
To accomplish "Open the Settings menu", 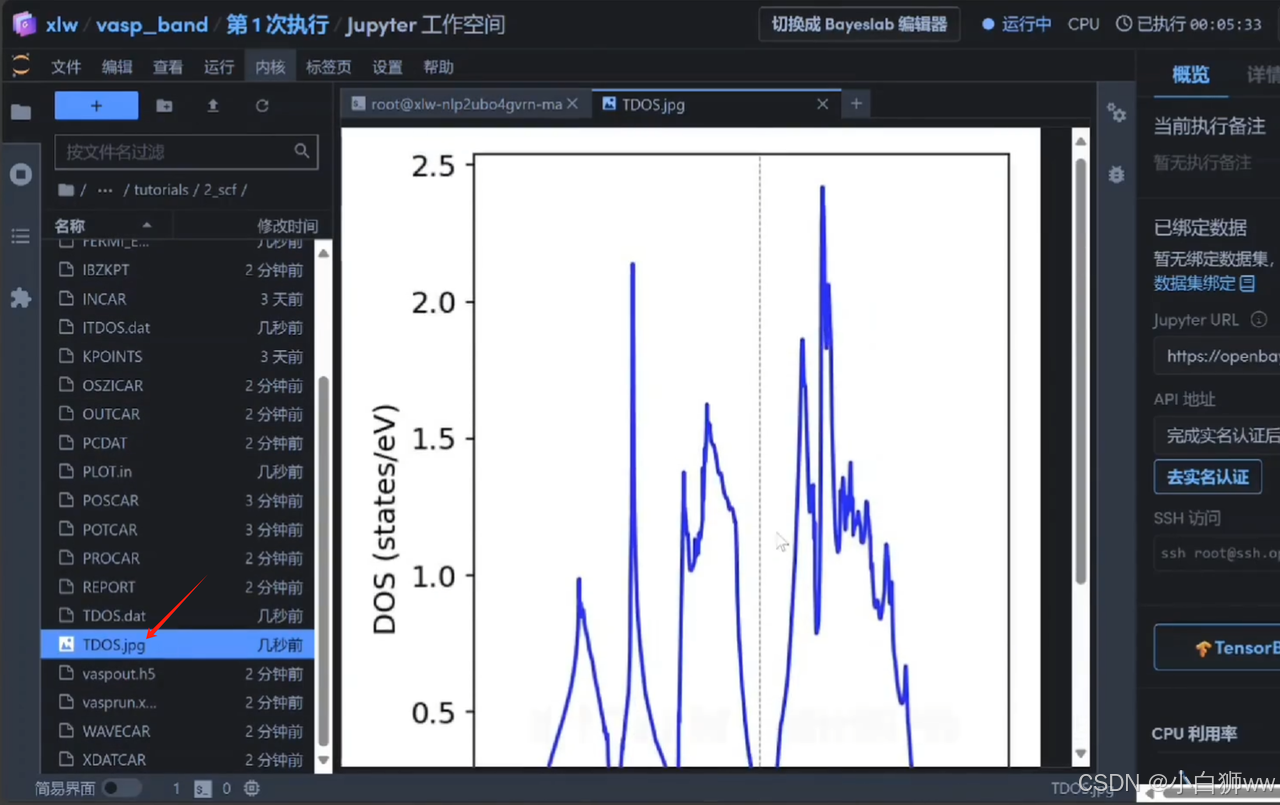I will click(387, 67).
